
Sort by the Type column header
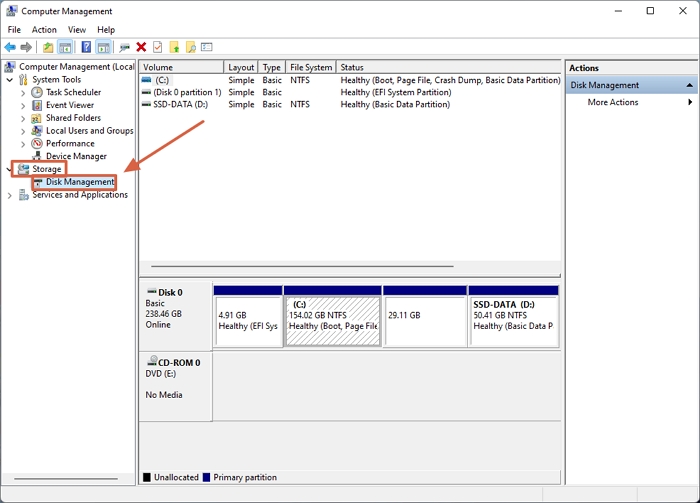272,67
